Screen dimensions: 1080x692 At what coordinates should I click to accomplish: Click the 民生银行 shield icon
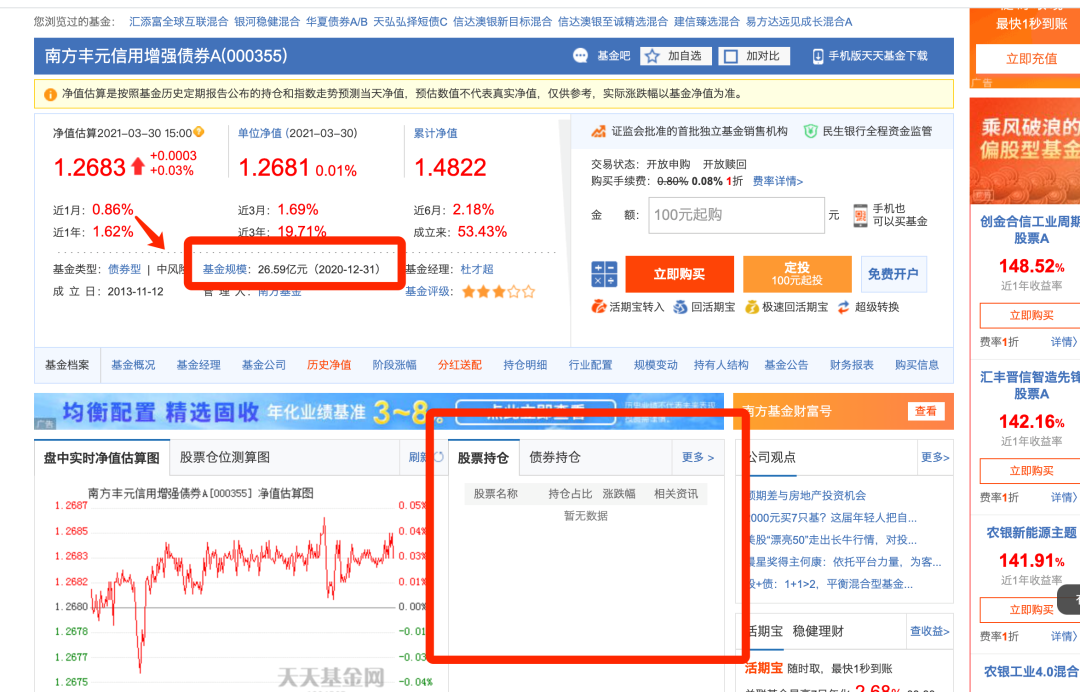(x=811, y=131)
